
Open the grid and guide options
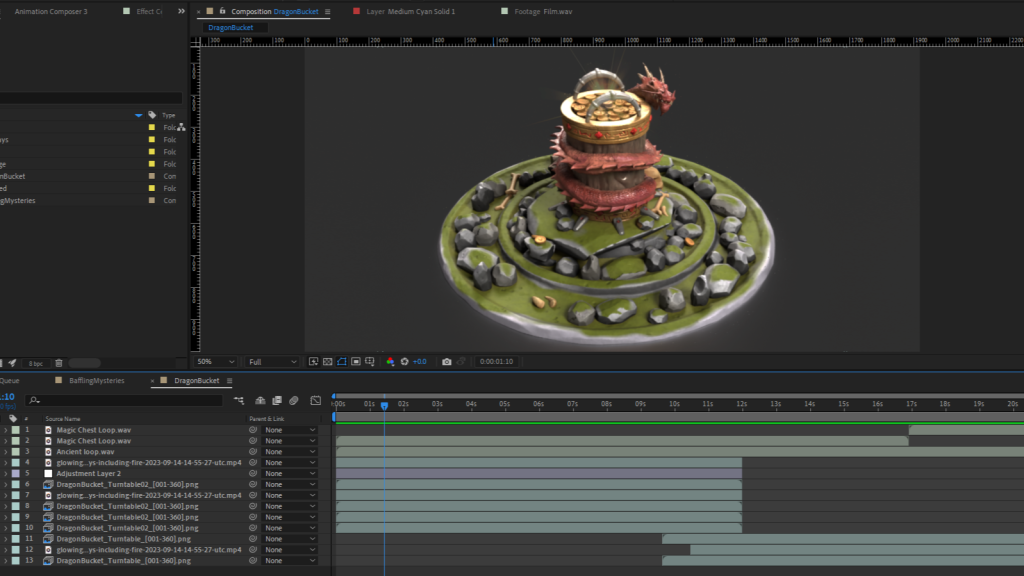[x=371, y=361]
